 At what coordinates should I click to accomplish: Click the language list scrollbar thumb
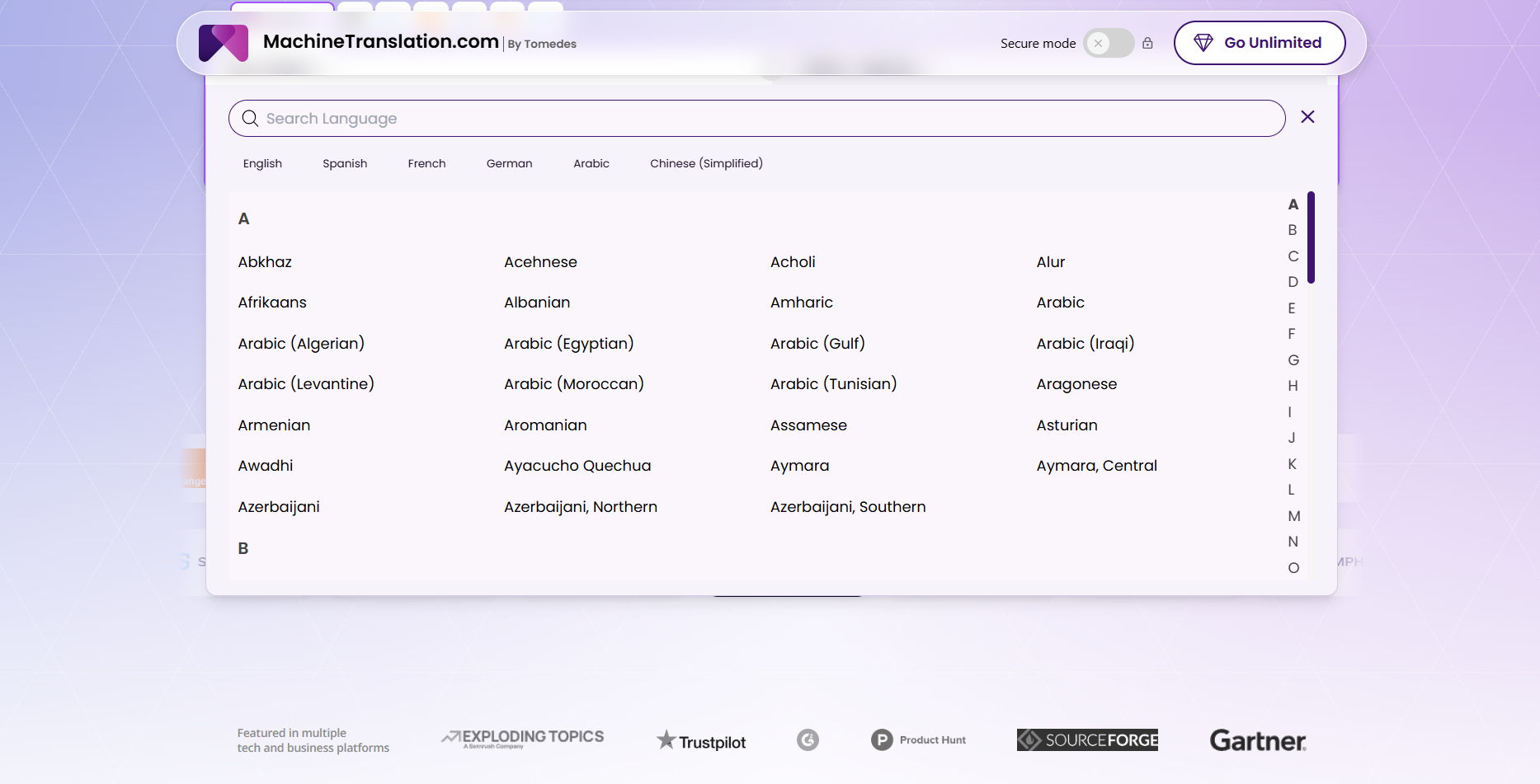[1311, 237]
